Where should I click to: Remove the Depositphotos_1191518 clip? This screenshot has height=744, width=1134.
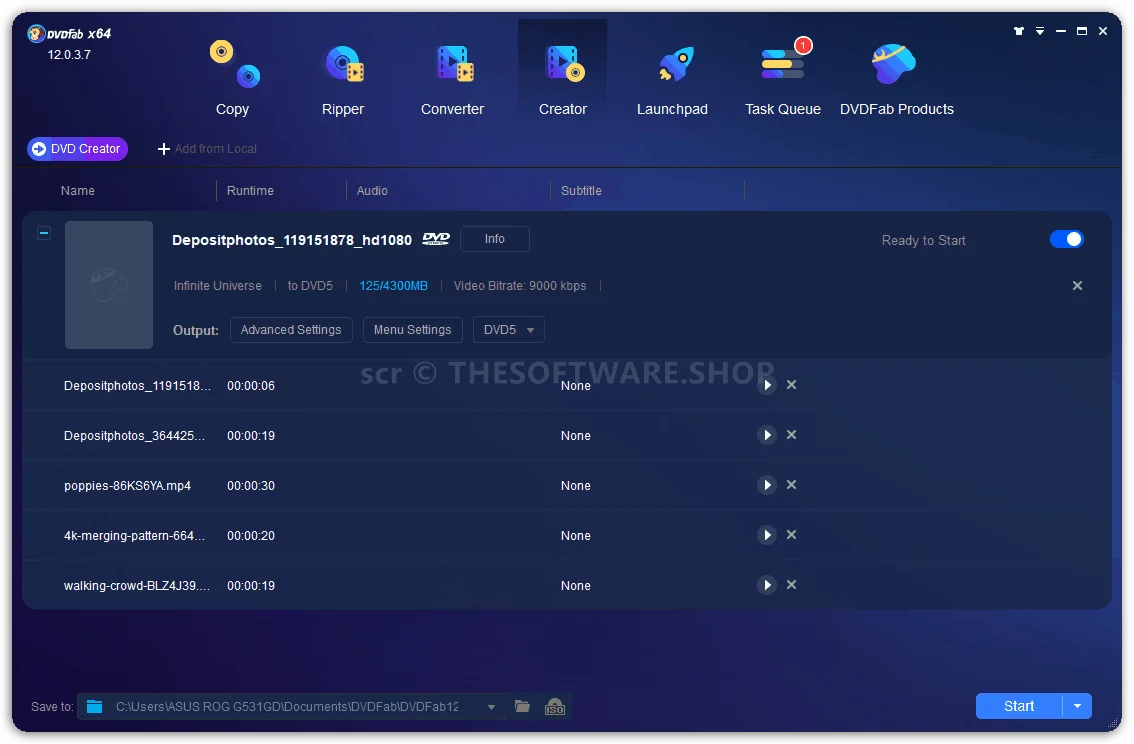point(791,385)
